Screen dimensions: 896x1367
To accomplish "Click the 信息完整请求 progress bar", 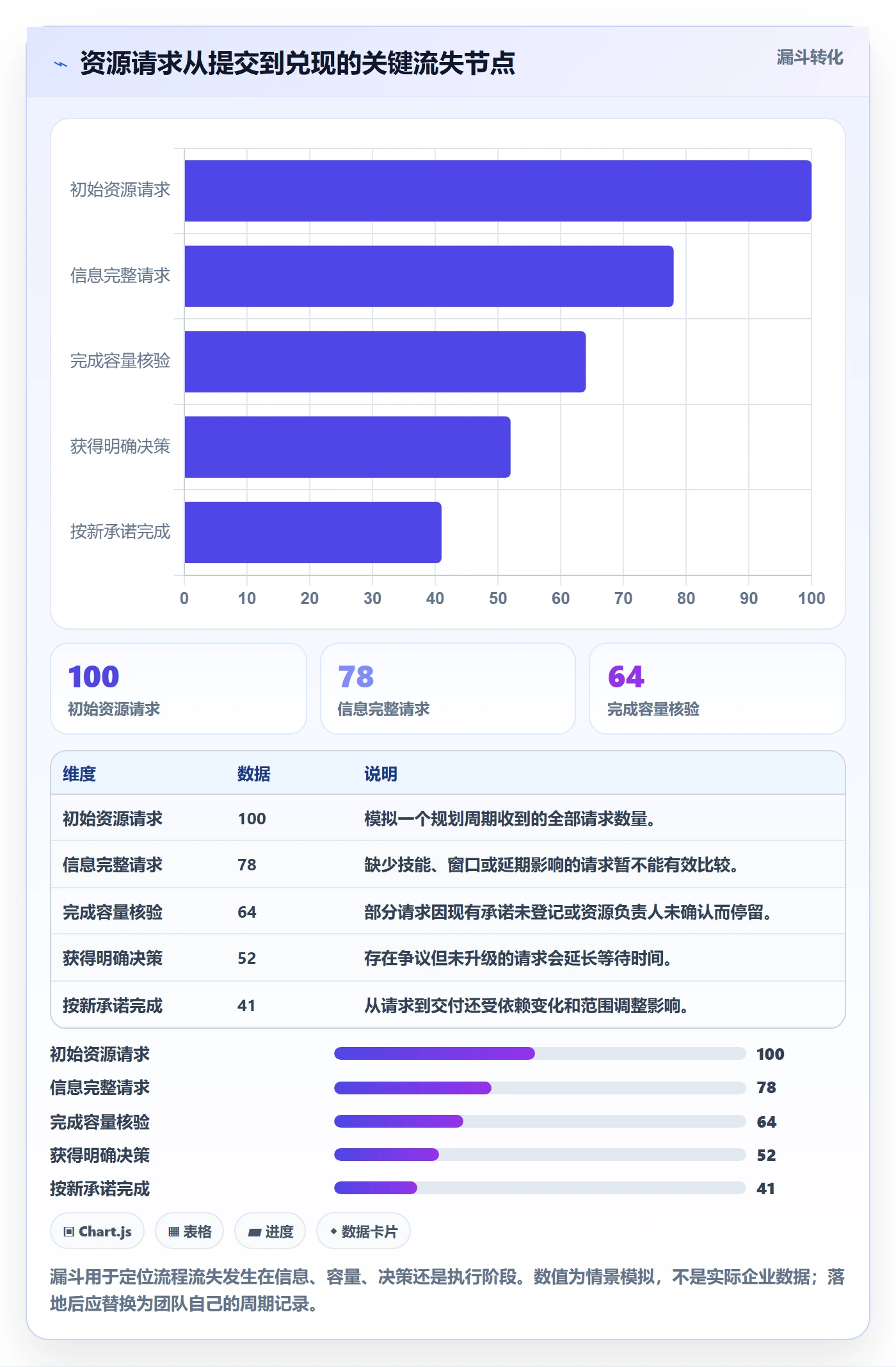I will 540,1087.
